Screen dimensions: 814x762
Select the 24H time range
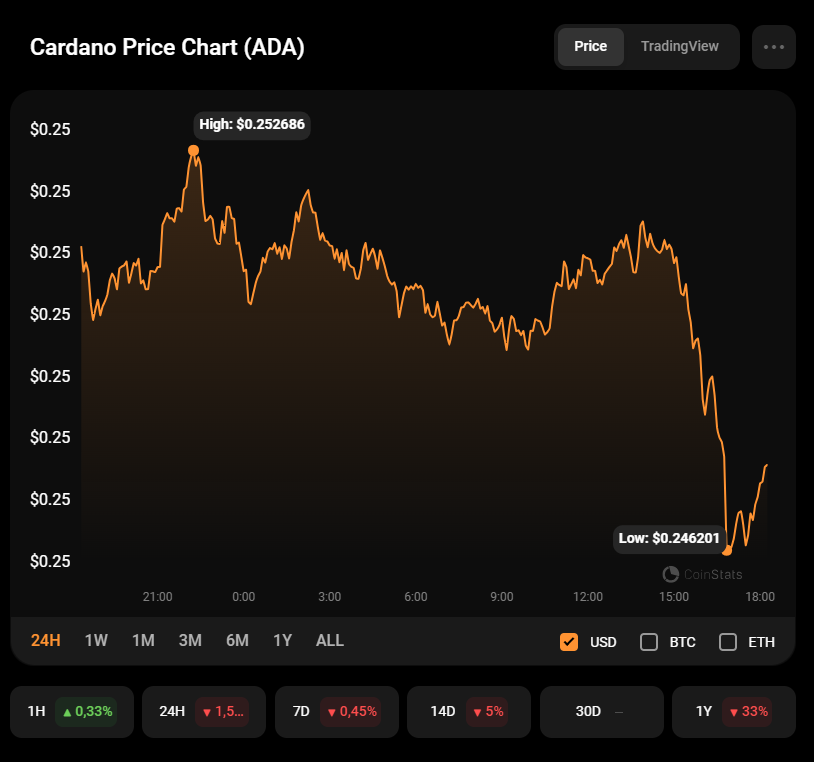click(46, 640)
